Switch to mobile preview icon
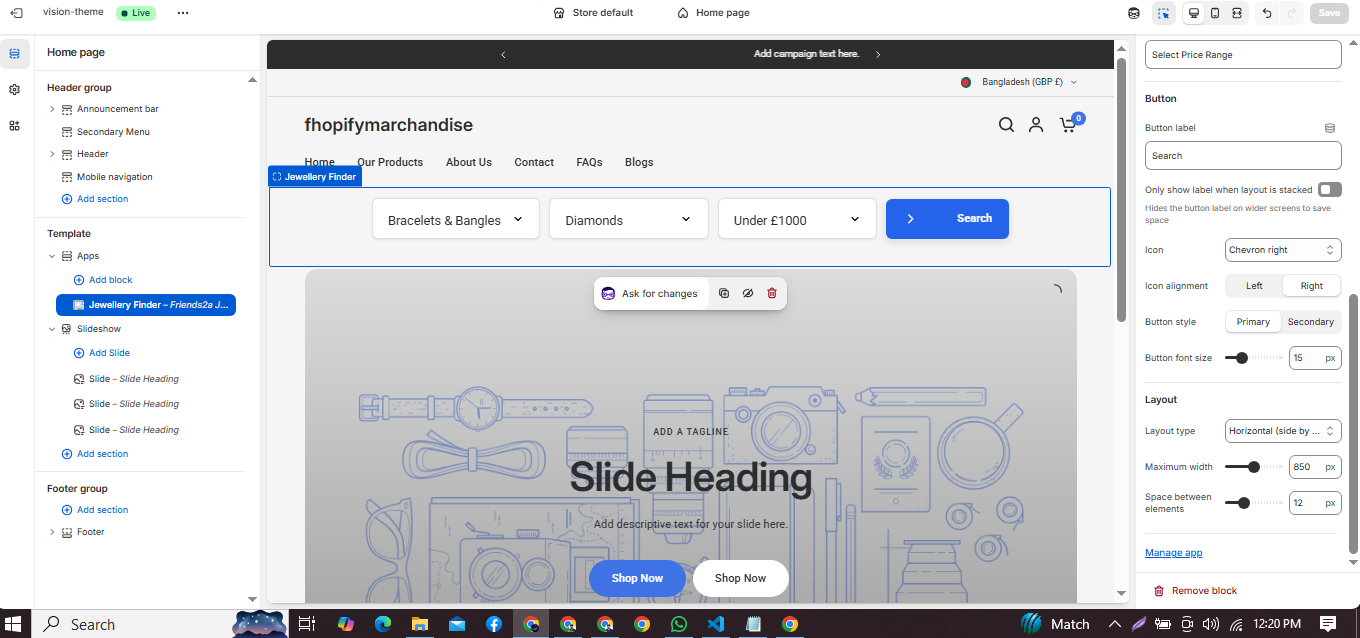This screenshot has height=638, width=1360. 1215,13
